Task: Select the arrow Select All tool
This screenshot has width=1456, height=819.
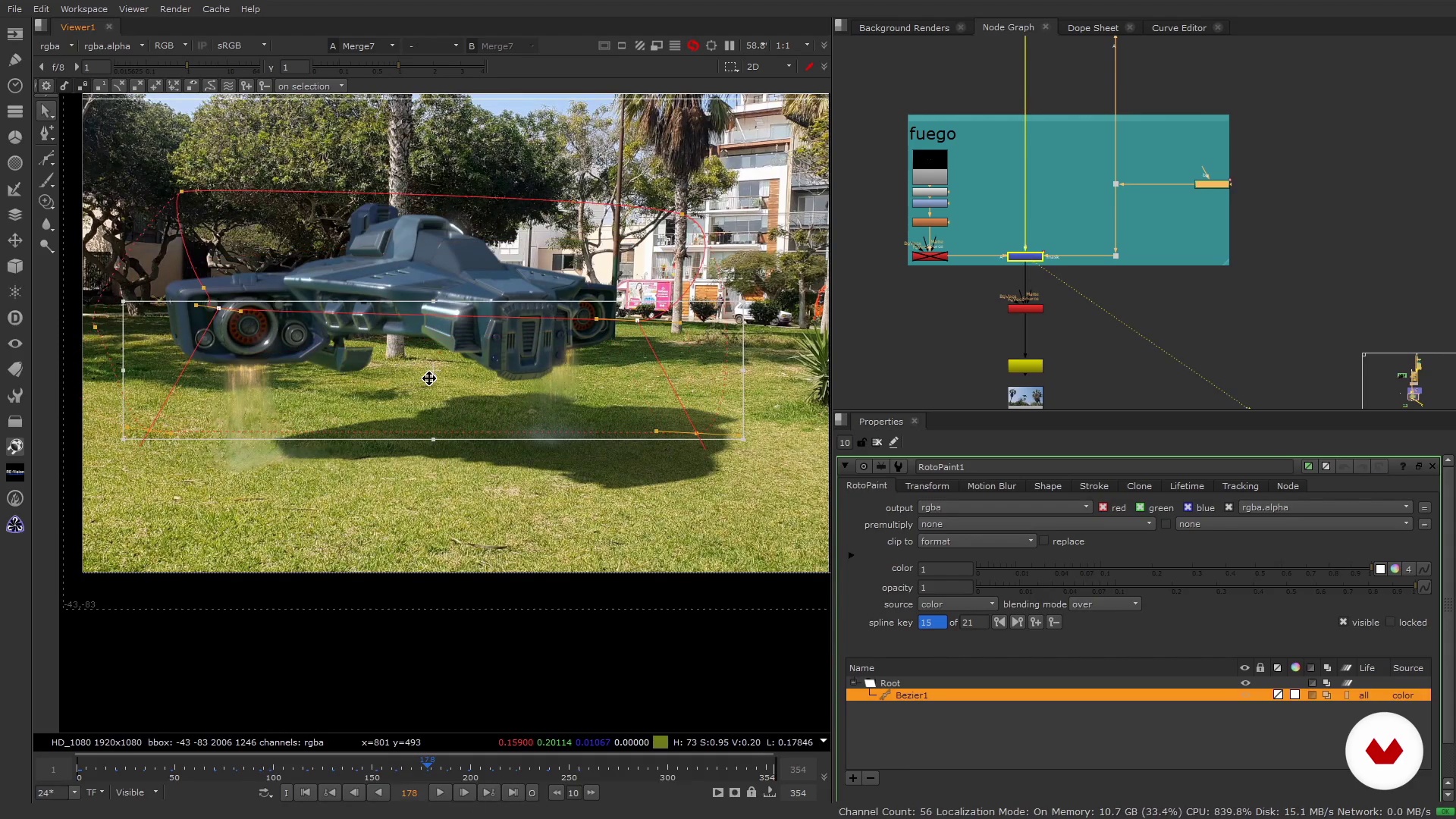Action: click(45, 111)
